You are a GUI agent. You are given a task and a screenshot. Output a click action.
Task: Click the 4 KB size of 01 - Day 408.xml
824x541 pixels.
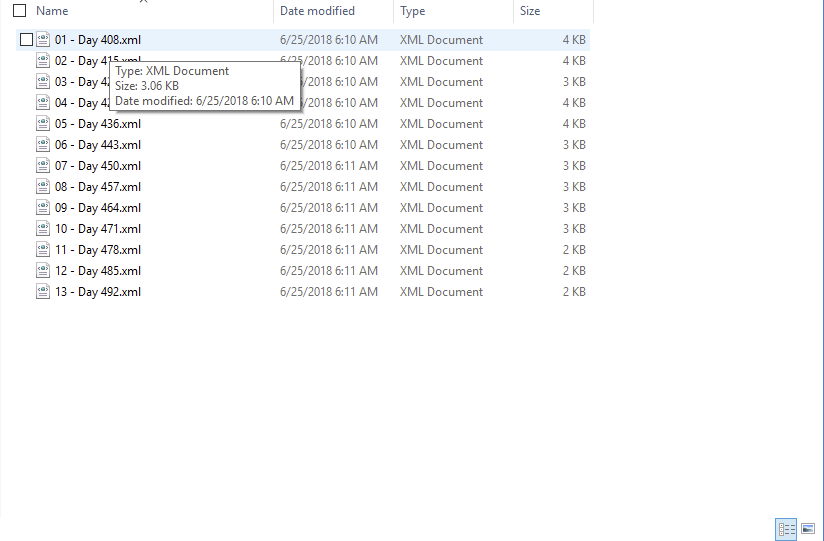(574, 39)
